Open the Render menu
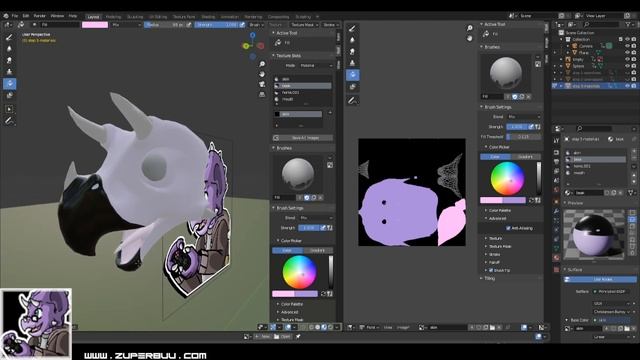 [x=40, y=16]
